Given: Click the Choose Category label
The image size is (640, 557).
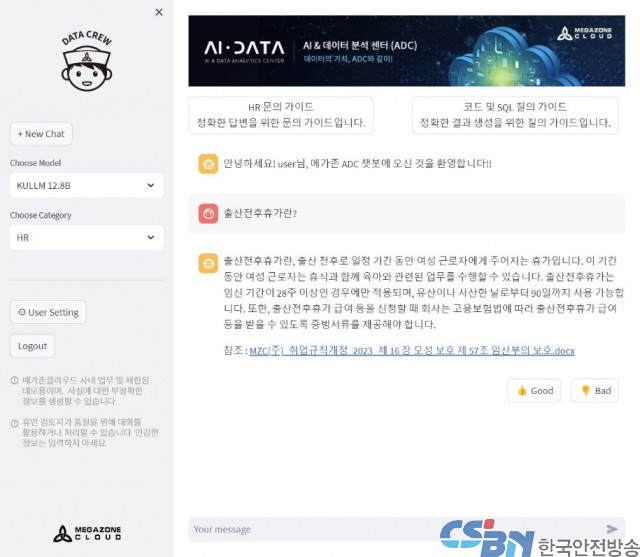Looking at the screenshot, I should [x=41, y=215].
